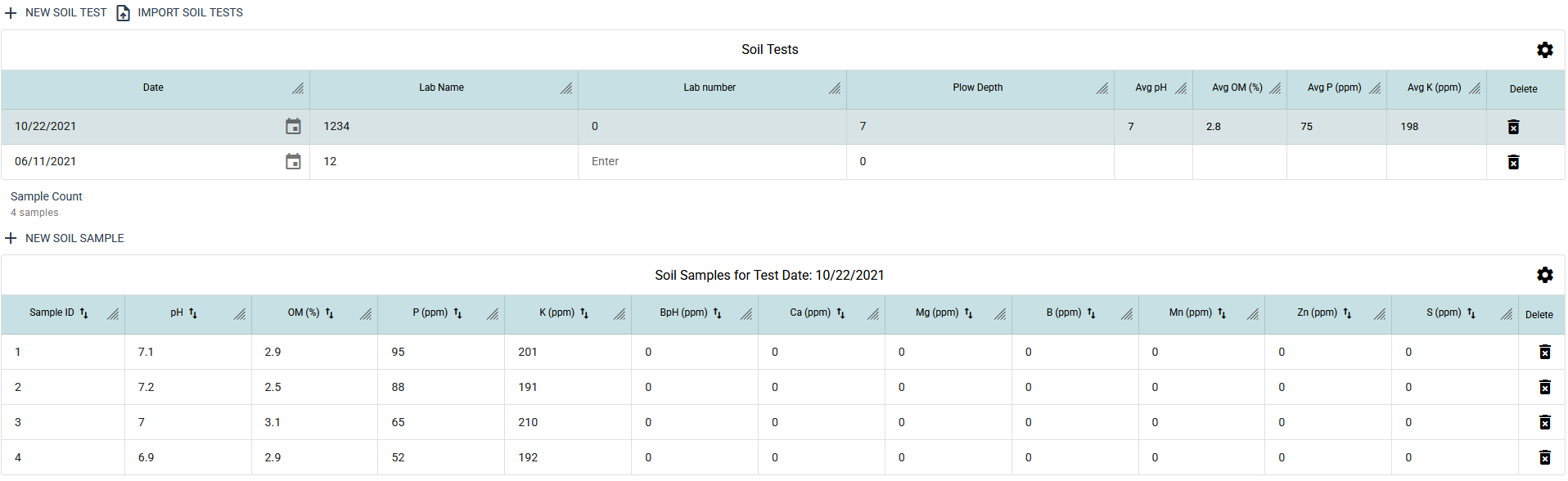Sort samples by pH arrows
1568x481 pixels.
193,313
